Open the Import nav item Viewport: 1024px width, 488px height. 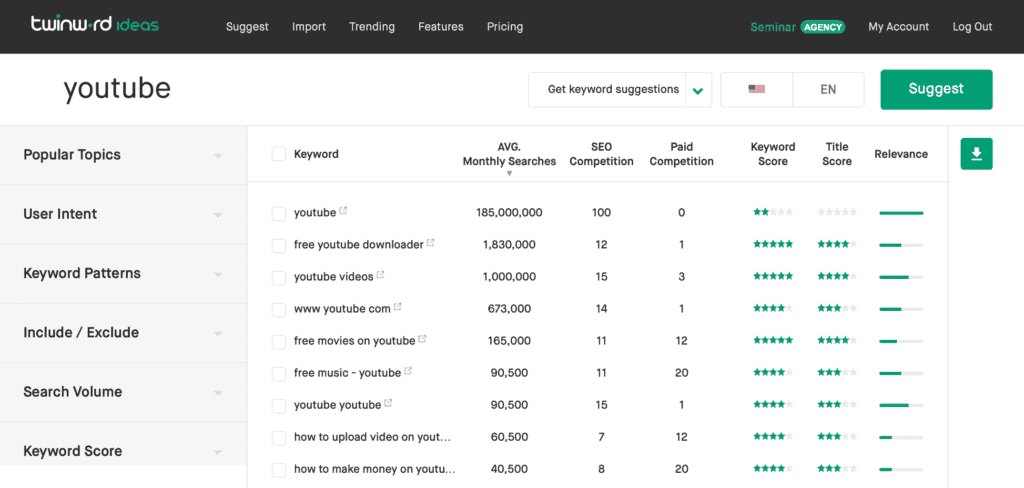pos(309,27)
